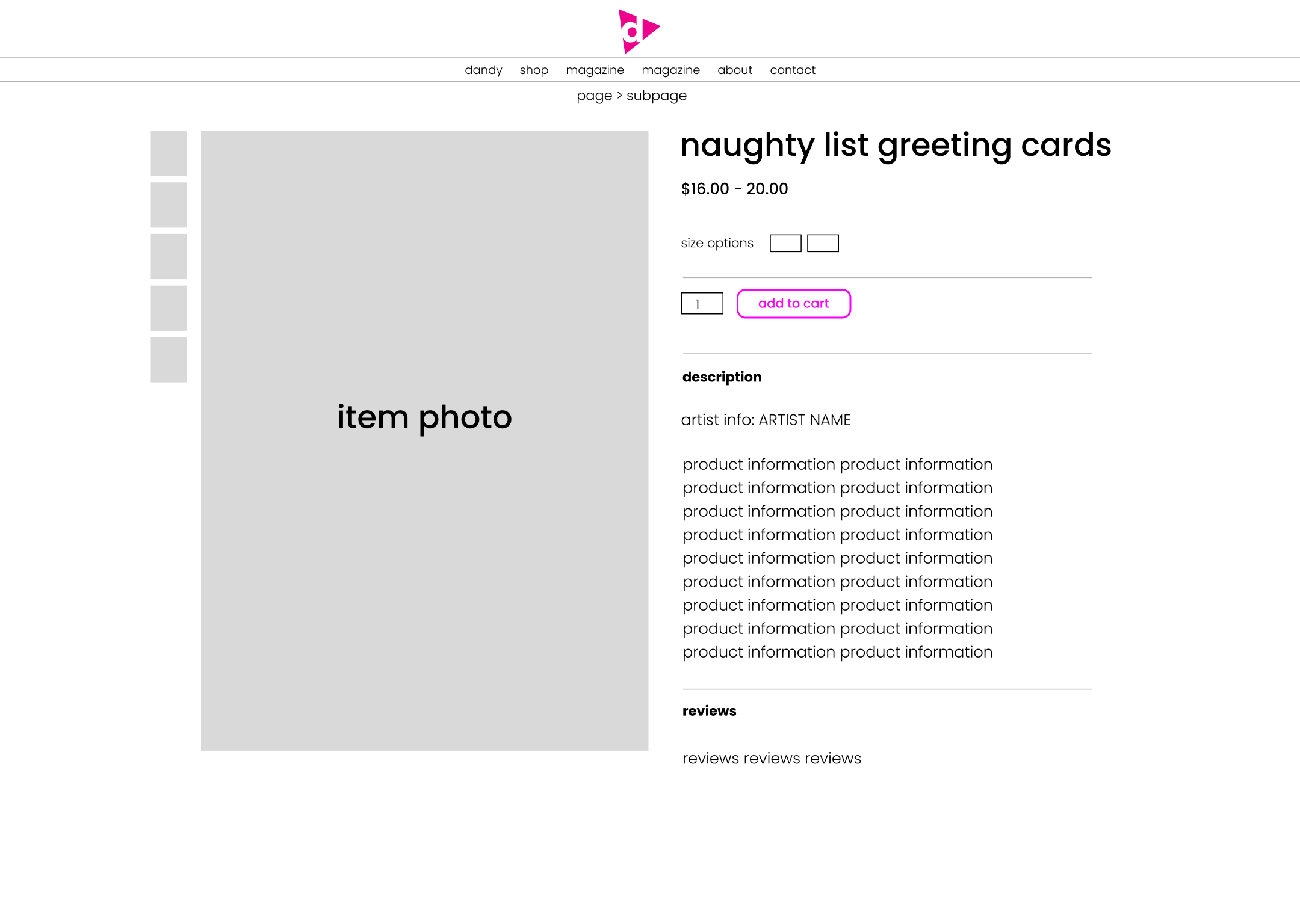Open the second magazine nav link
This screenshot has height=924, width=1300.
[670, 70]
